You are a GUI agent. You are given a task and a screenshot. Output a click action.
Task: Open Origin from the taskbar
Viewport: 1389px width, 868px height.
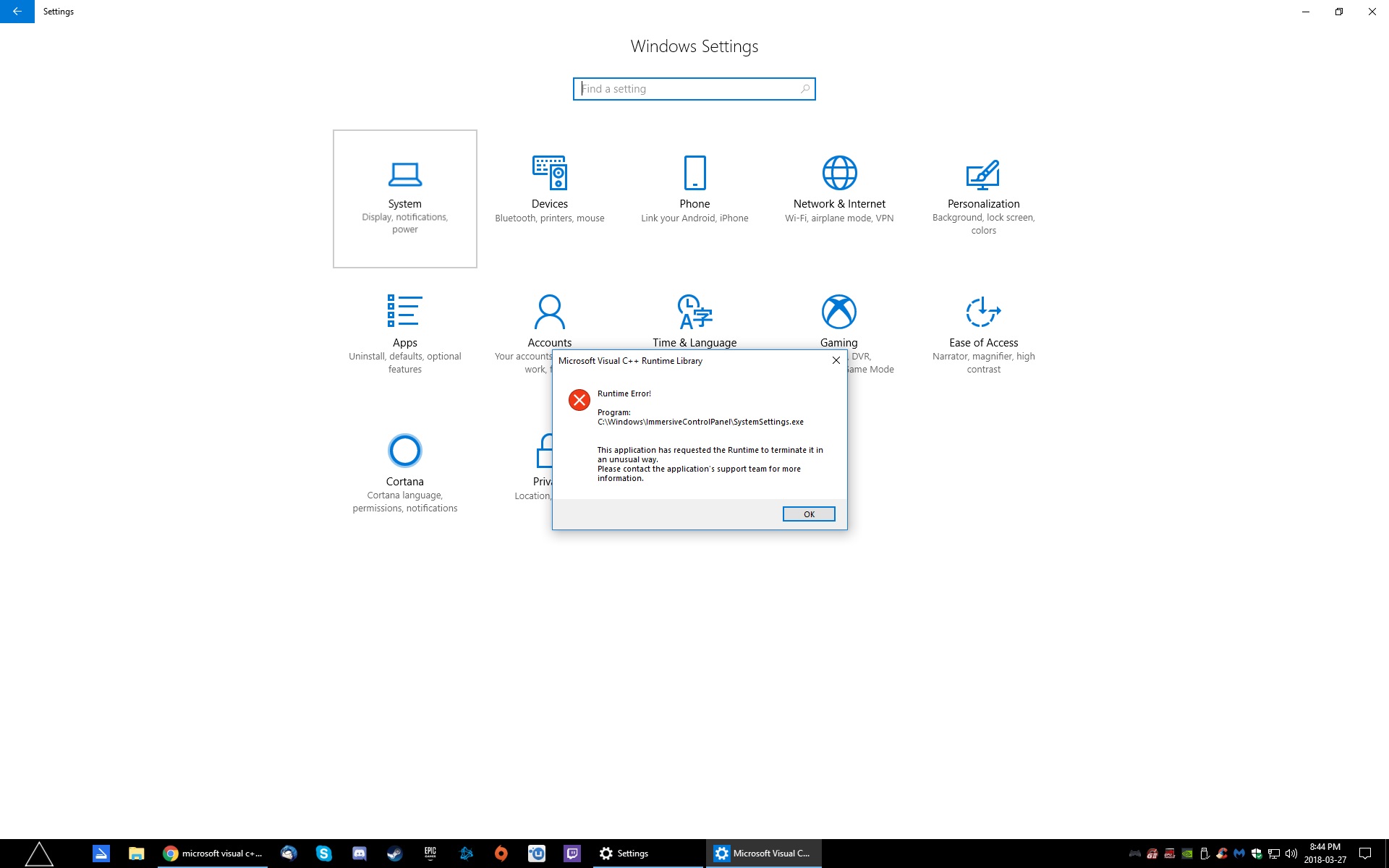tap(501, 854)
